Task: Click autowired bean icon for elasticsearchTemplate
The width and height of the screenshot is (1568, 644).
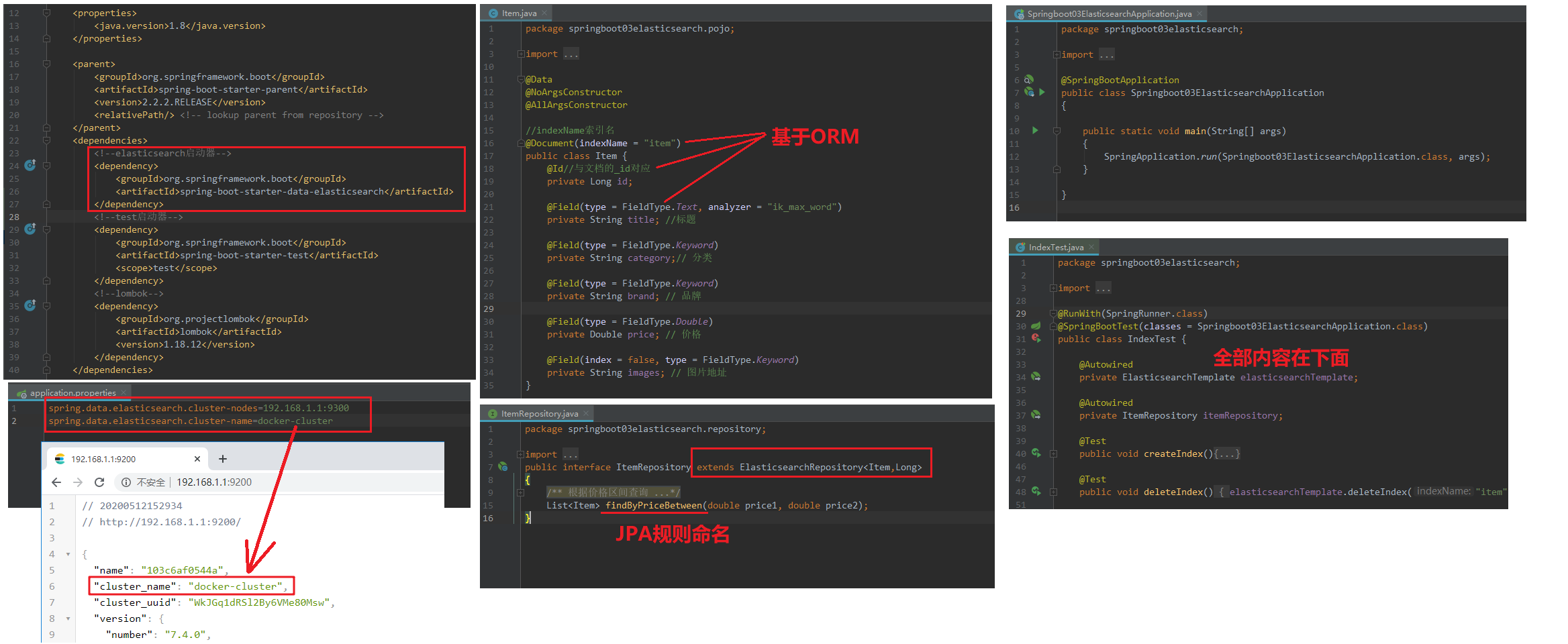Action: [x=1036, y=377]
